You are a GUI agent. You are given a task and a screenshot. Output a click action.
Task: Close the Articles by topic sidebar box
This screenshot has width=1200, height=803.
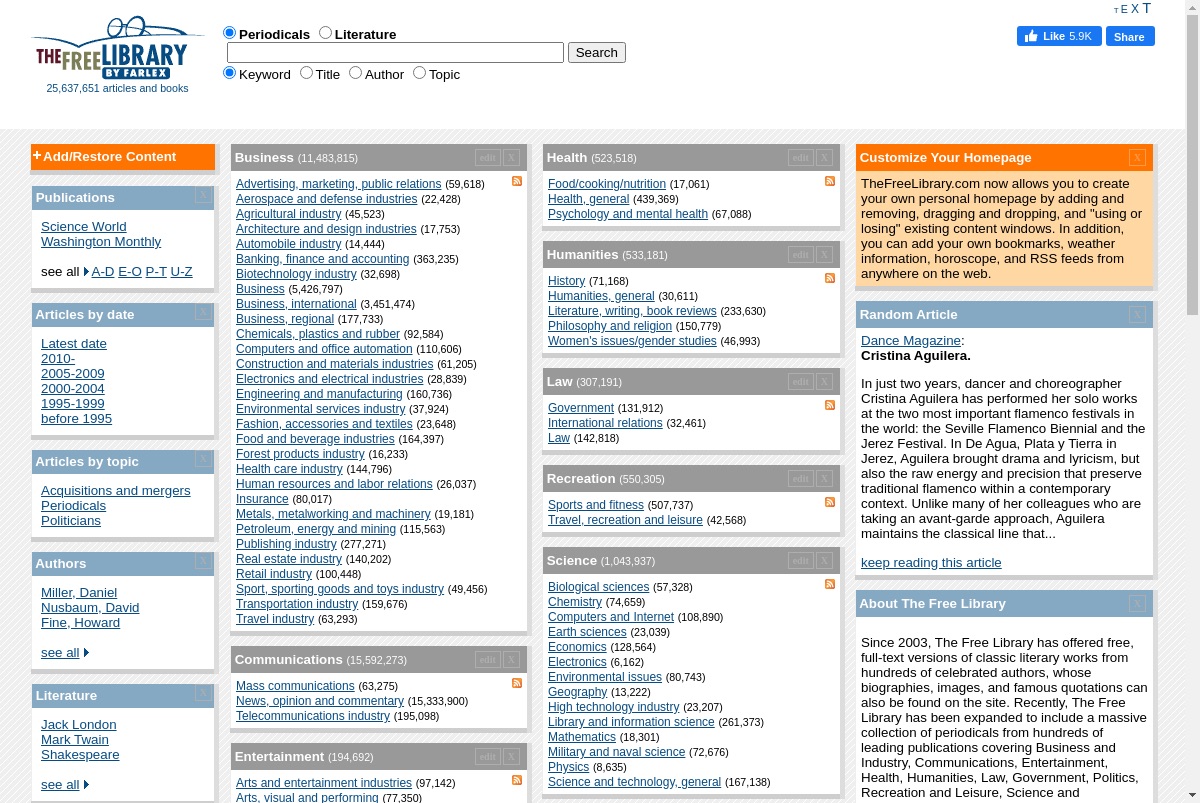(x=203, y=459)
